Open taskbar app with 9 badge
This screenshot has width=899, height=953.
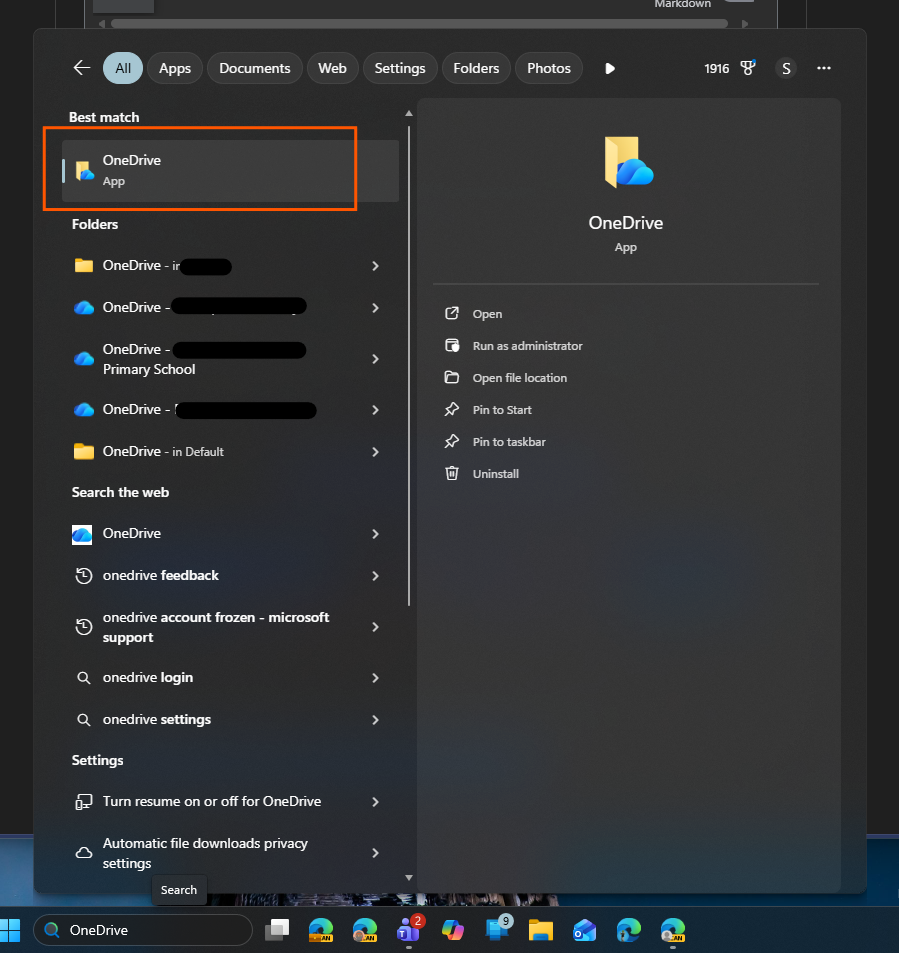coord(498,929)
